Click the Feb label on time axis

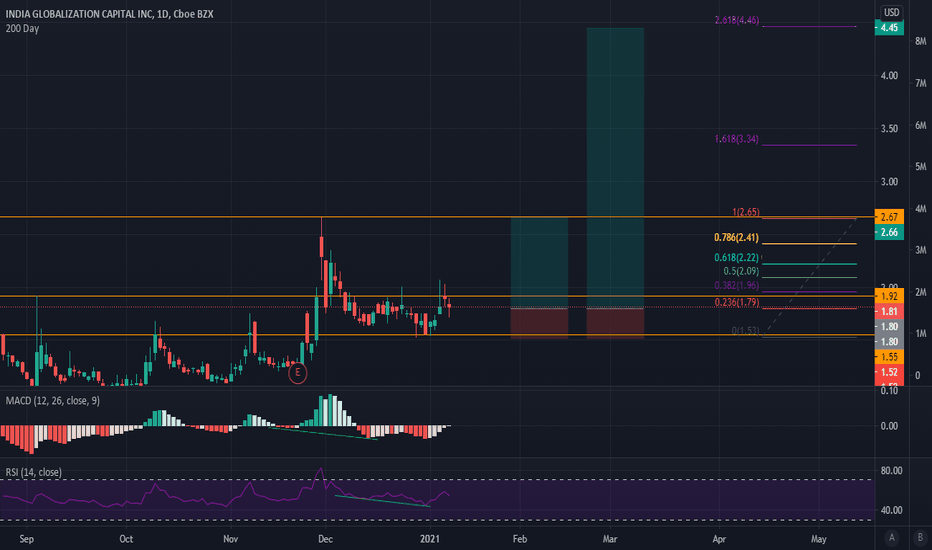[519, 539]
